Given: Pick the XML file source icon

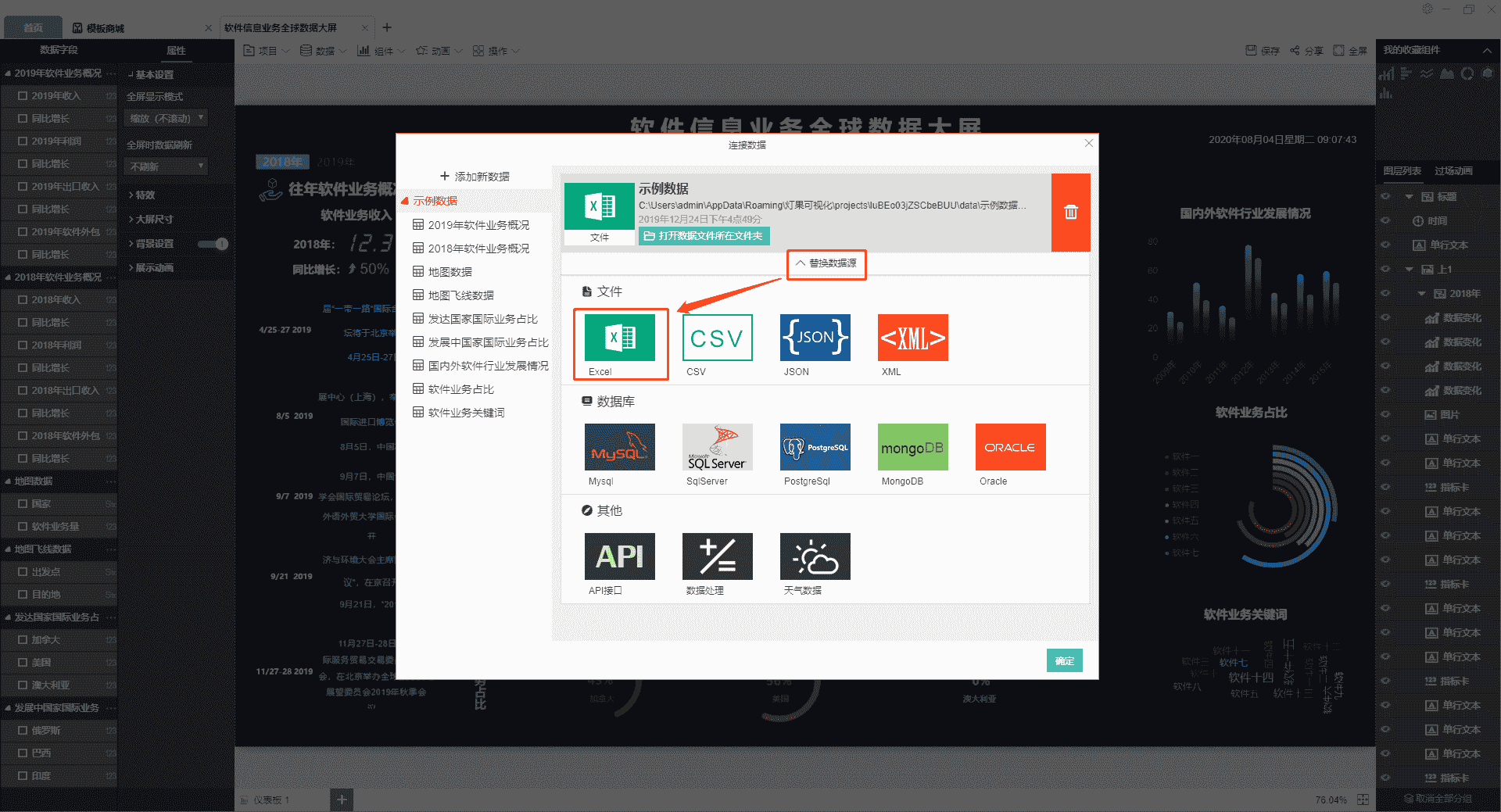Looking at the screenshot, I should (913, 338).
